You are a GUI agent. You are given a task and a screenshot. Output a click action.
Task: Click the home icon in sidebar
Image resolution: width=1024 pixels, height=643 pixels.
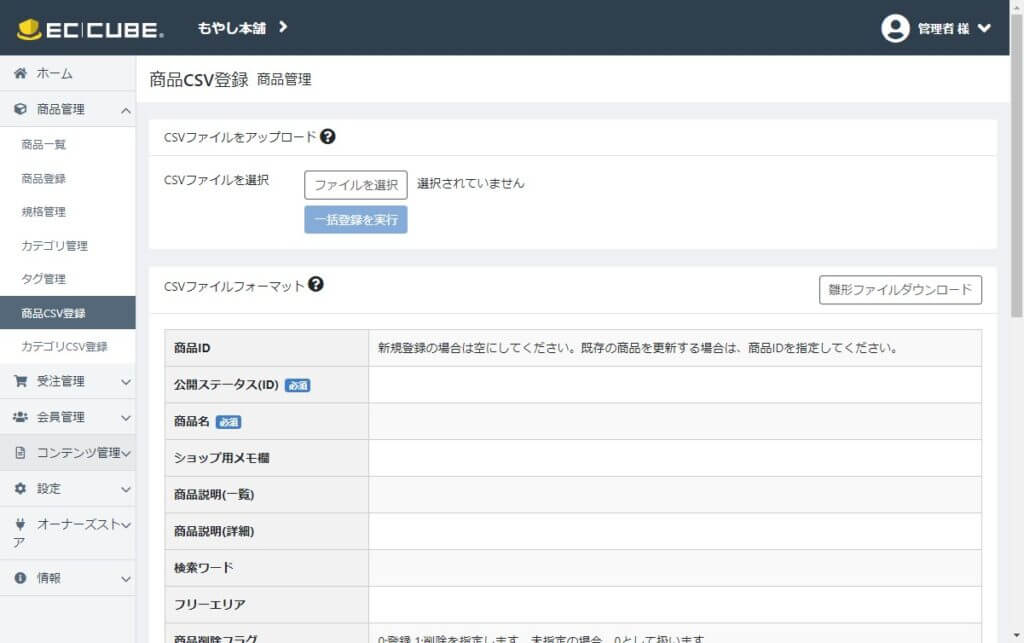point(20,74)
